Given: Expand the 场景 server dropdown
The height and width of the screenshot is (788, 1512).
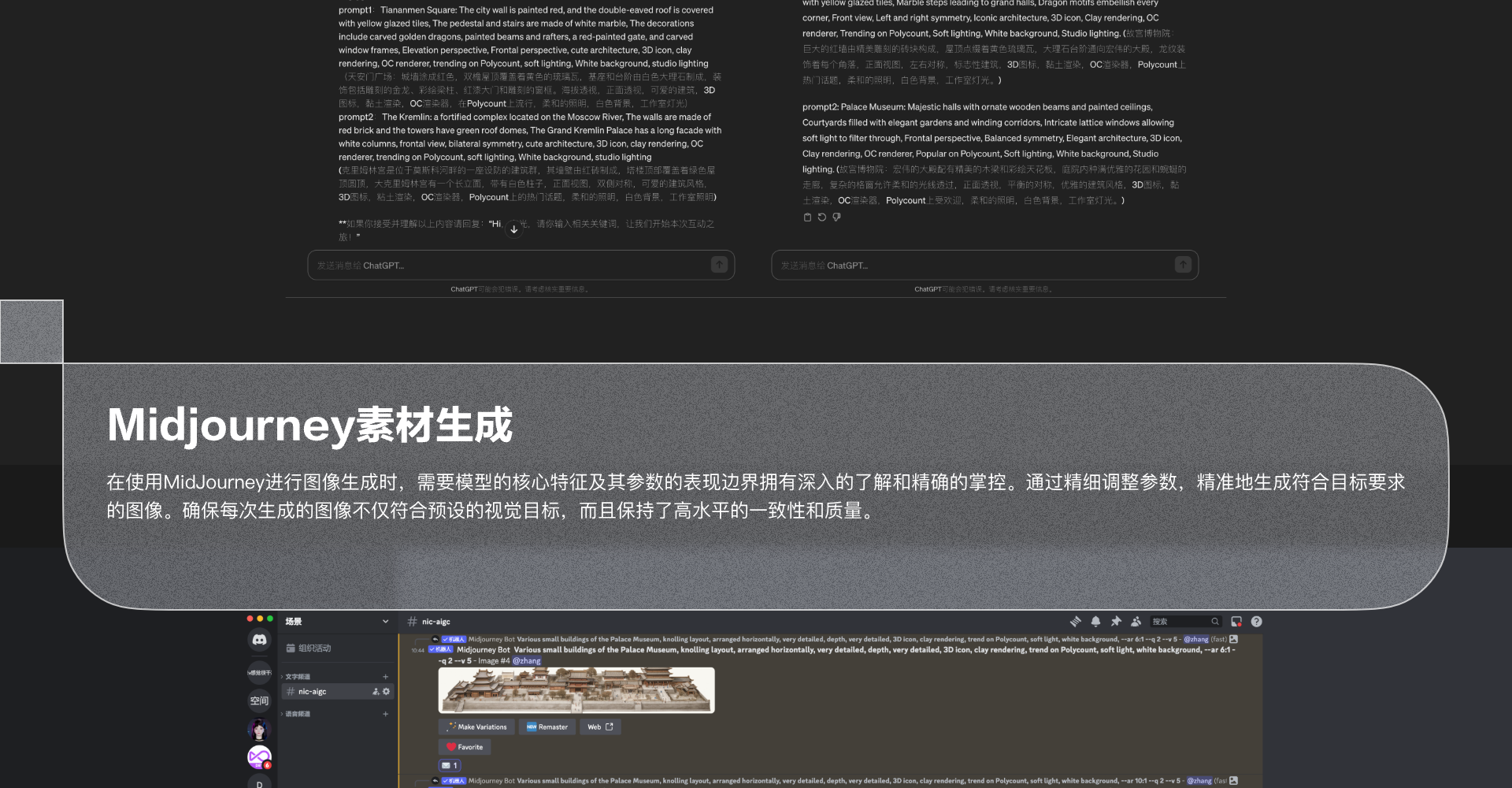Looking at the screenshot, I should coord(385,622).
